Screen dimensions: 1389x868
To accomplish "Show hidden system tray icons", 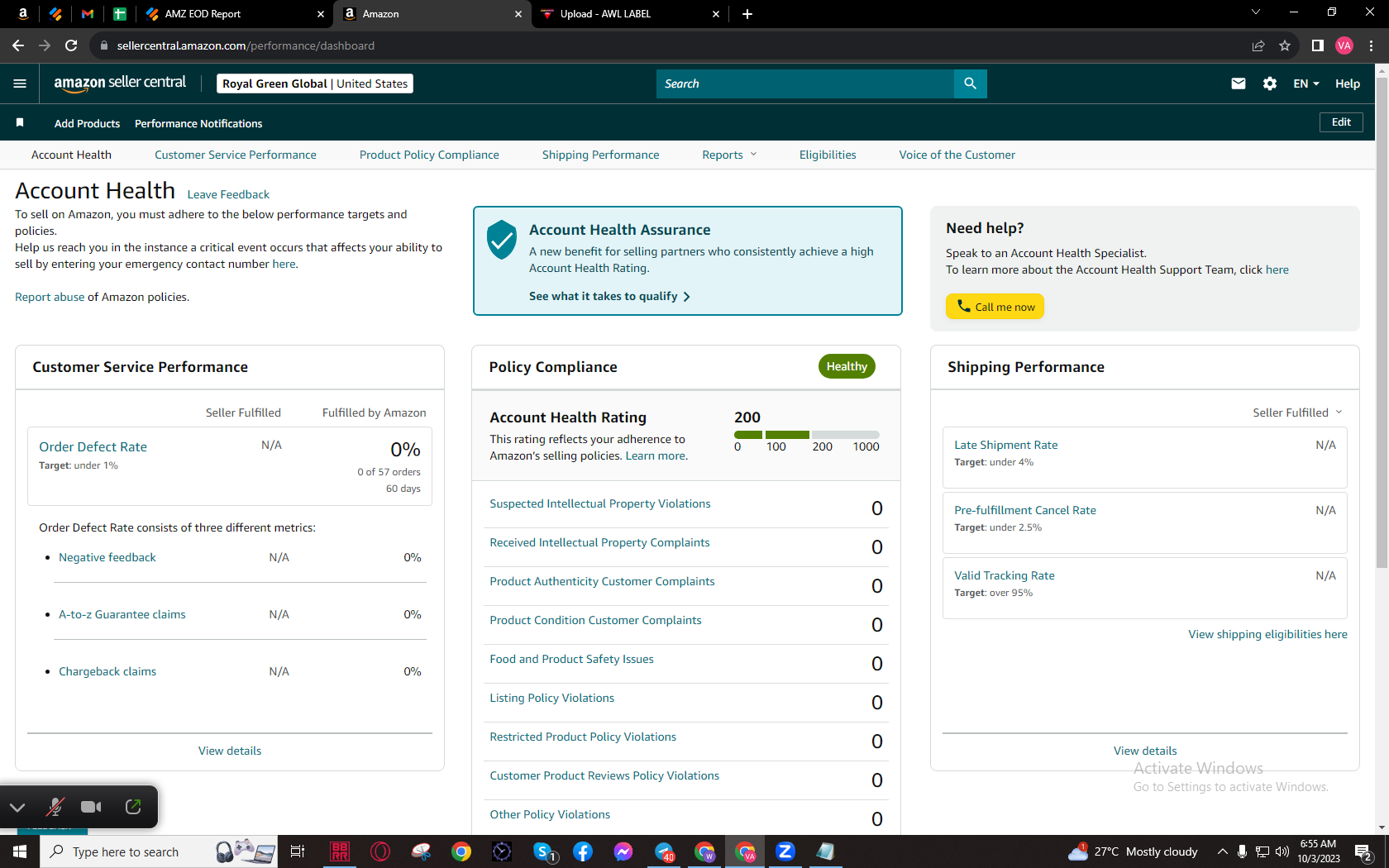I will pos(1222,851).
